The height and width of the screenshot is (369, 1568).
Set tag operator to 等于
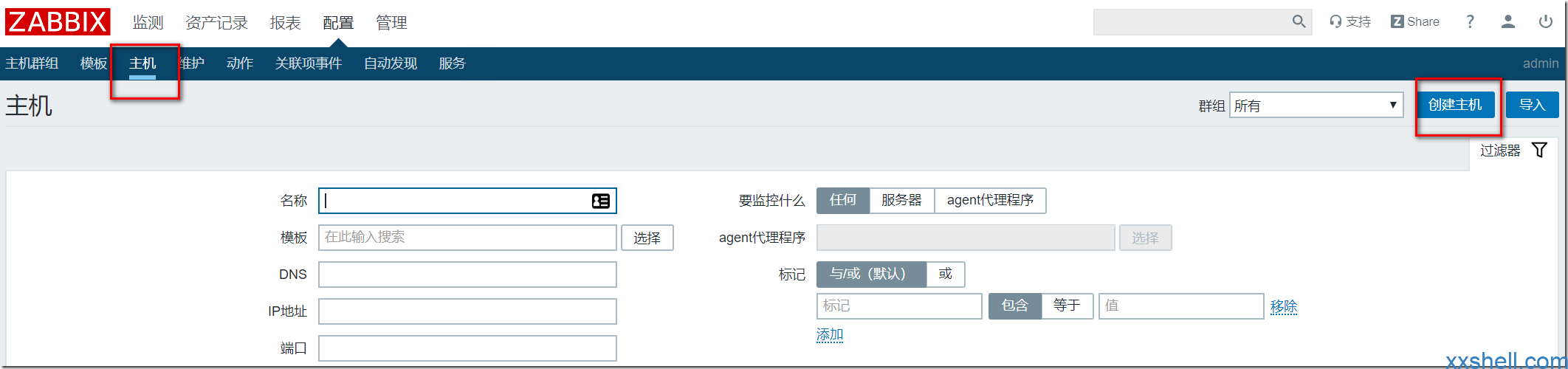(1067, 306)
